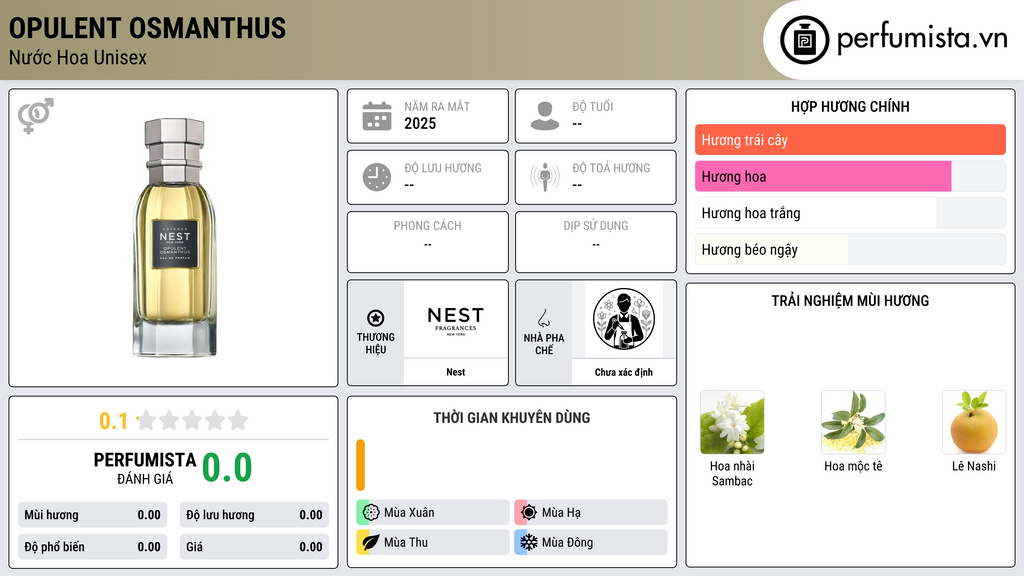Click the nose icon above Nhà pha chế

(x=543, y=318)
